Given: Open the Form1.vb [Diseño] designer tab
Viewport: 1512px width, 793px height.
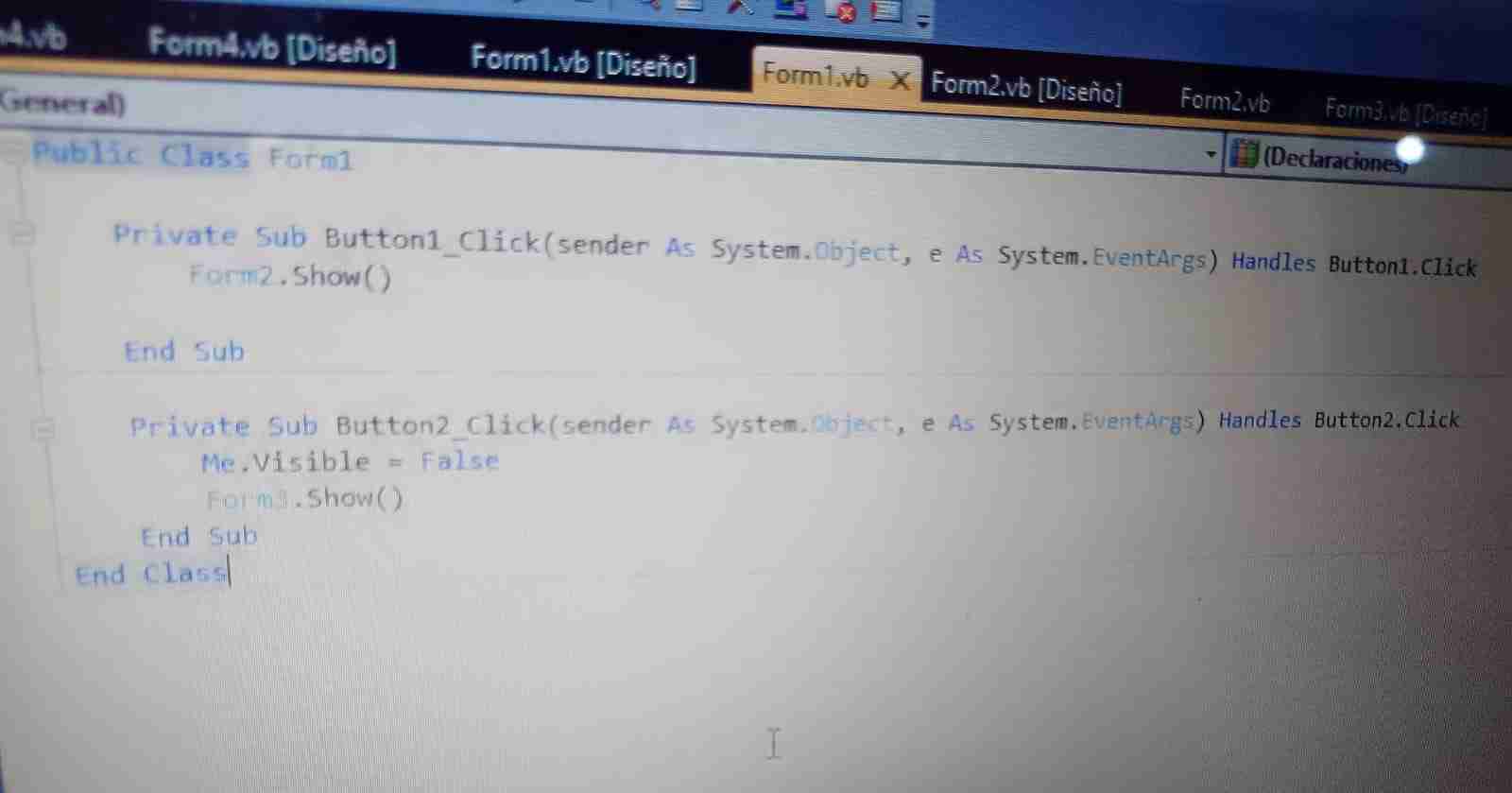Looking at the screenshot, I should (583, 62).
